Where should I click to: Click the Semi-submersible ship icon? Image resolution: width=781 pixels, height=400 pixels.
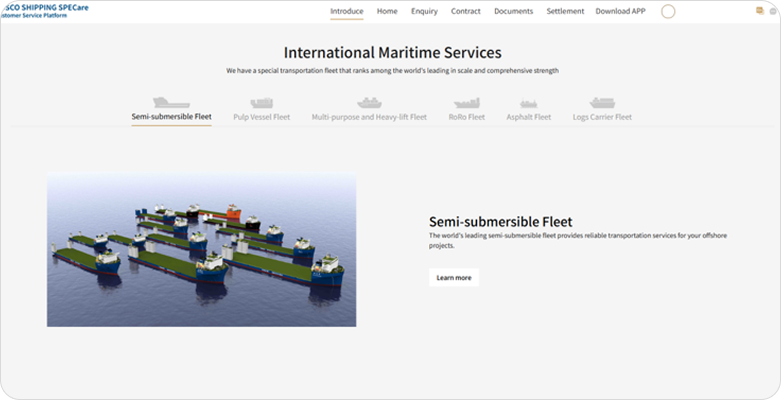tap(171, 103)
